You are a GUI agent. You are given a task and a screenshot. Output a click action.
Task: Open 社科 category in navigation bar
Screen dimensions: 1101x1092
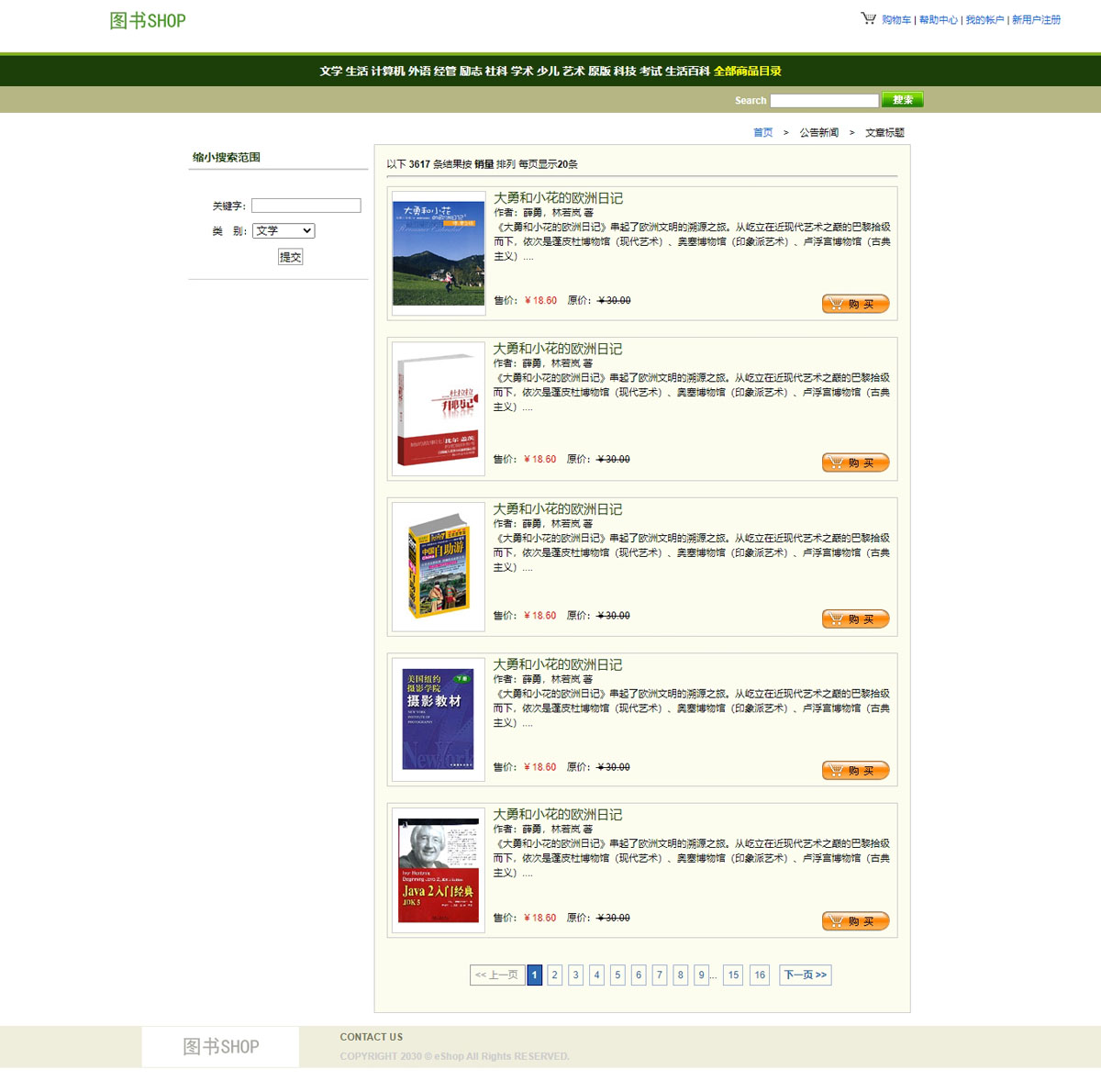pos(496,72)
